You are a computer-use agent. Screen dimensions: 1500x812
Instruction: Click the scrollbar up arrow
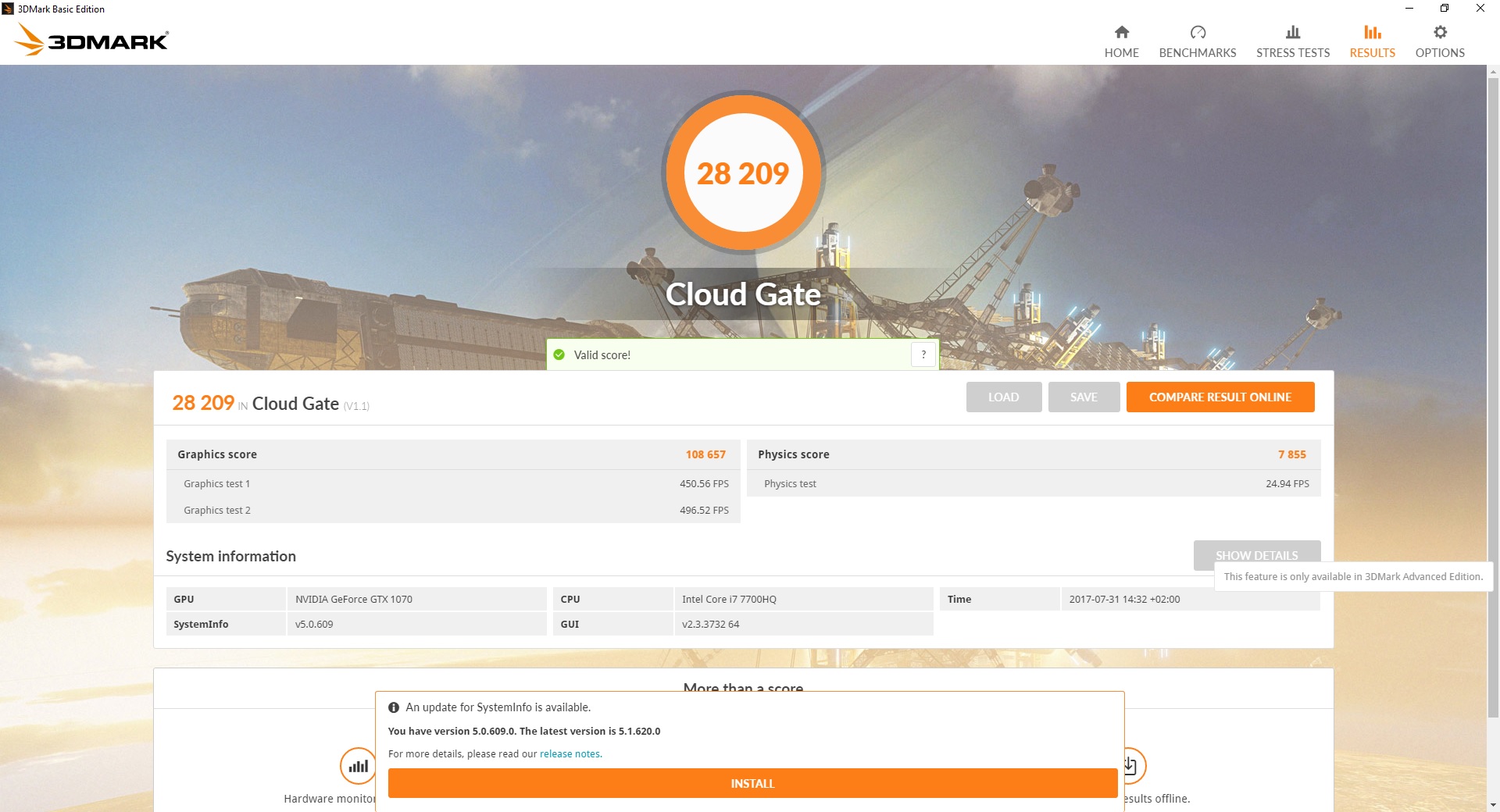coord(1493,72)
